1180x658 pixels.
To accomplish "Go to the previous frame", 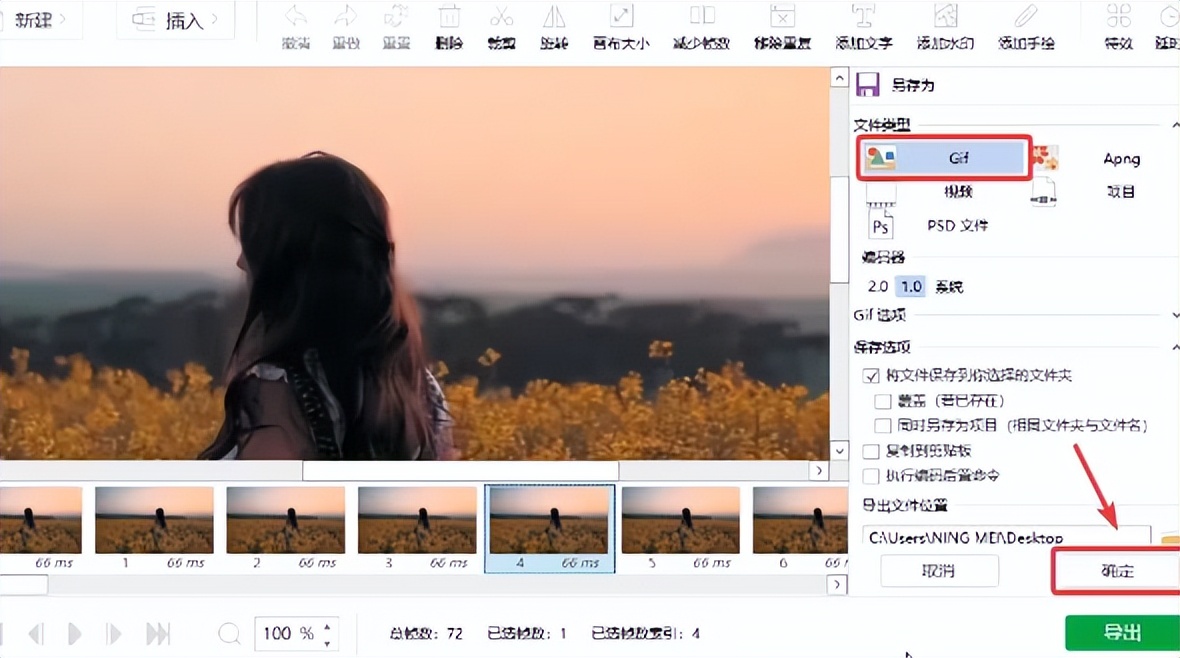I will click(x=35, y=634).
